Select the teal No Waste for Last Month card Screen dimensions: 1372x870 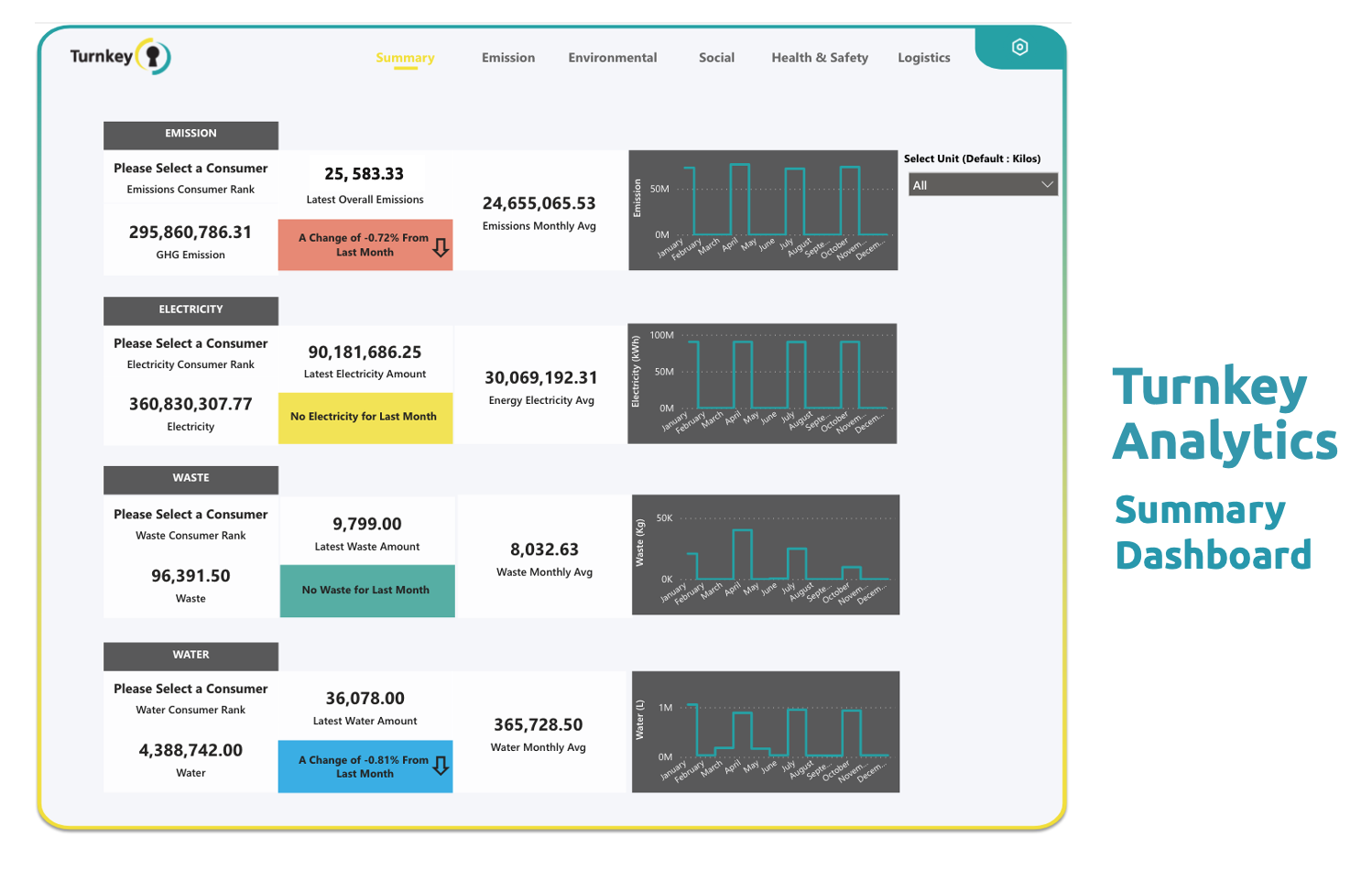[x=367, y=591]
